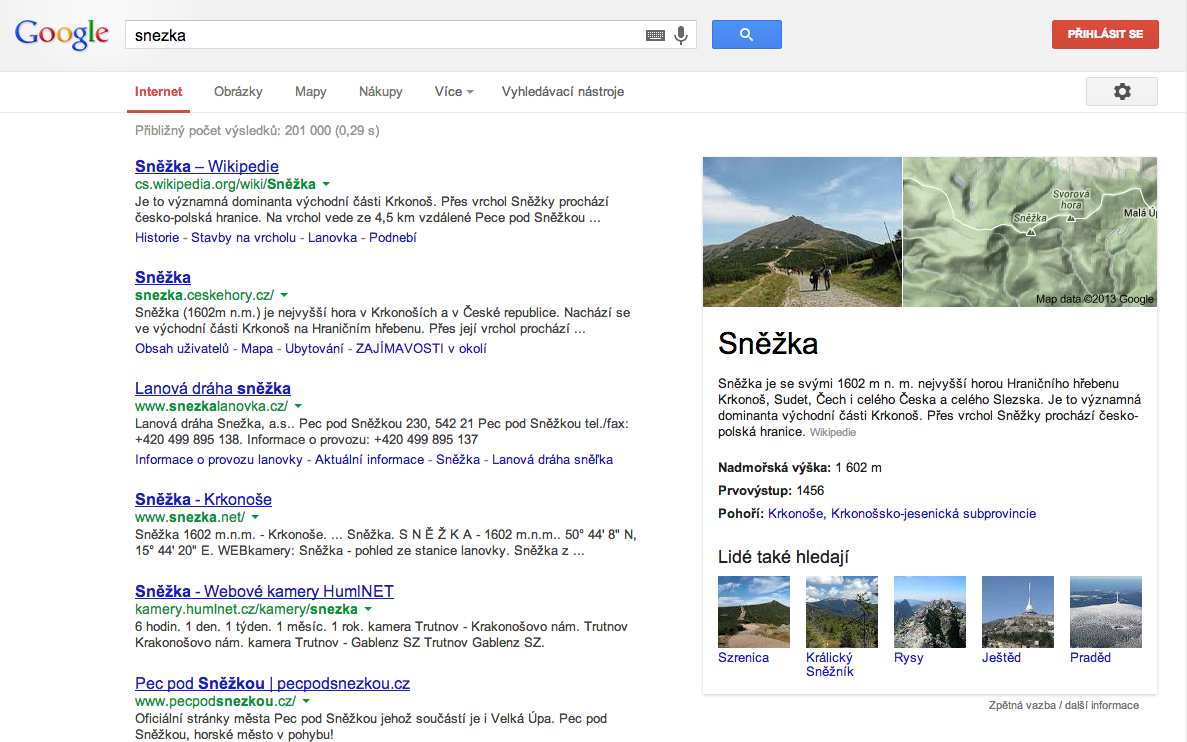Open settings gear menu

coord(1122,92)
